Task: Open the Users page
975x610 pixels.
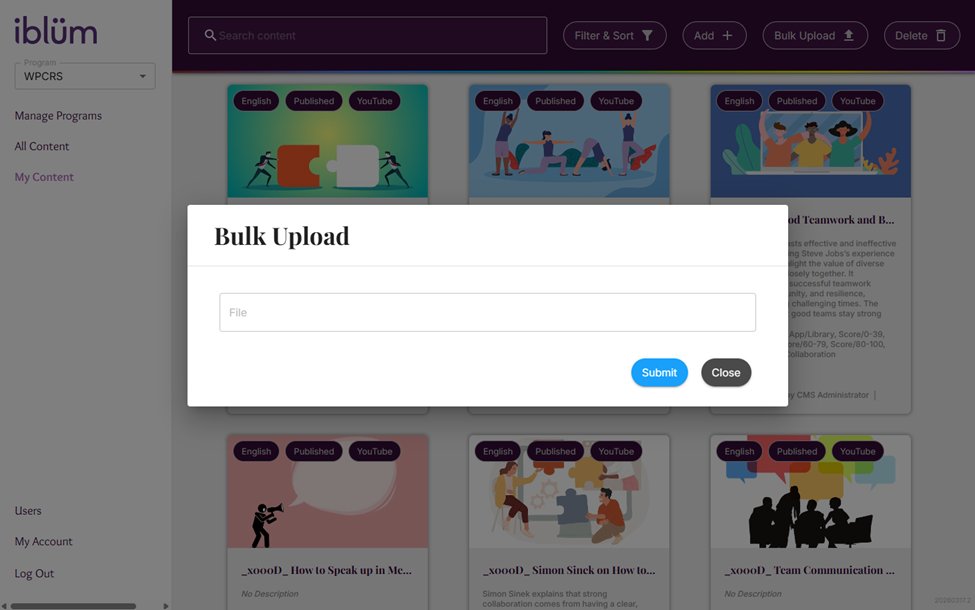Action: [x=28, y=511]
